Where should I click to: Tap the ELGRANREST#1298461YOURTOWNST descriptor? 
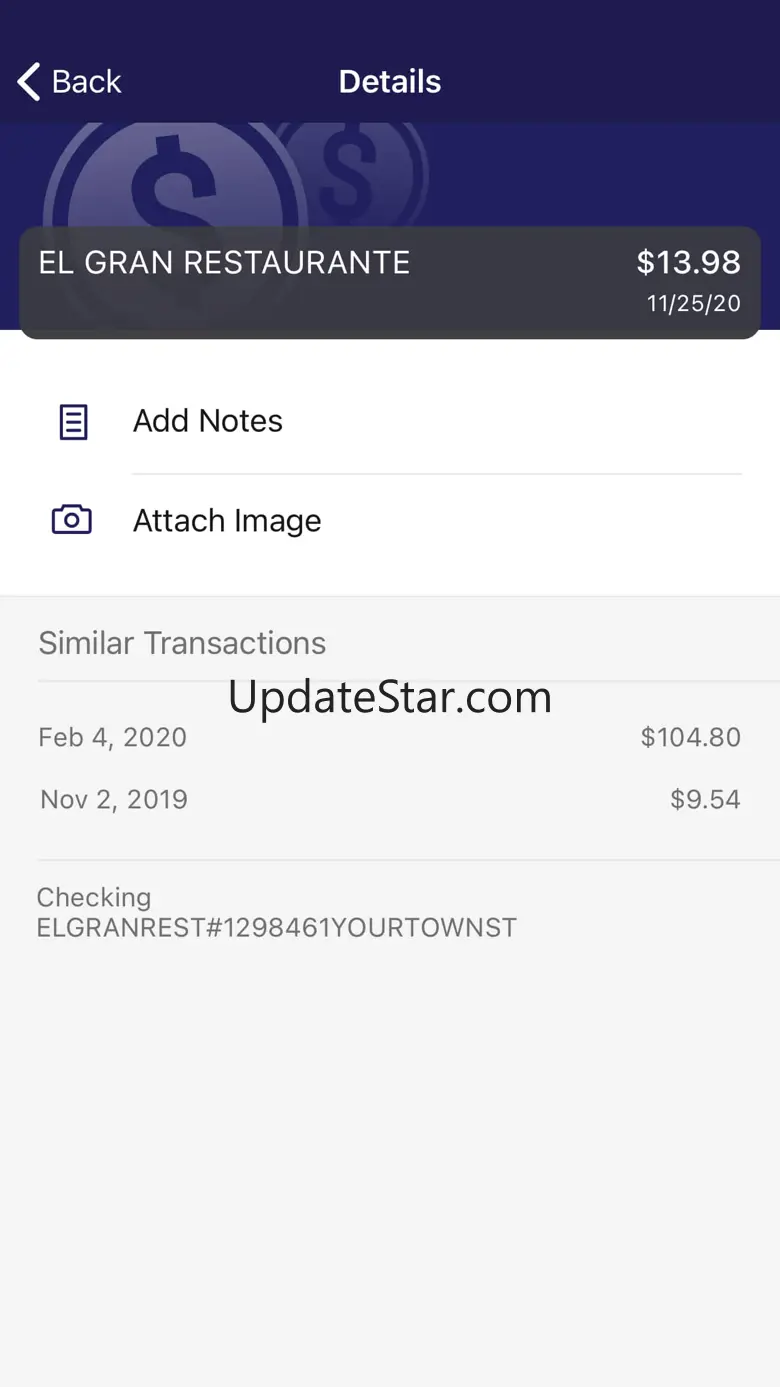tap(277, 928)
